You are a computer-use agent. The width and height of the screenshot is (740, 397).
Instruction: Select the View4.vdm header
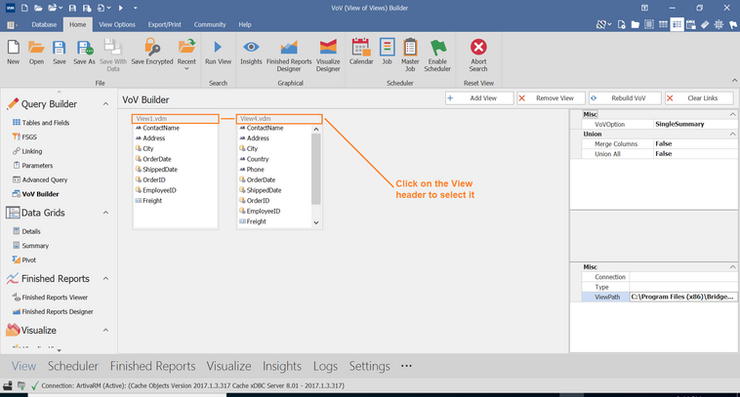tap(279, 118)
